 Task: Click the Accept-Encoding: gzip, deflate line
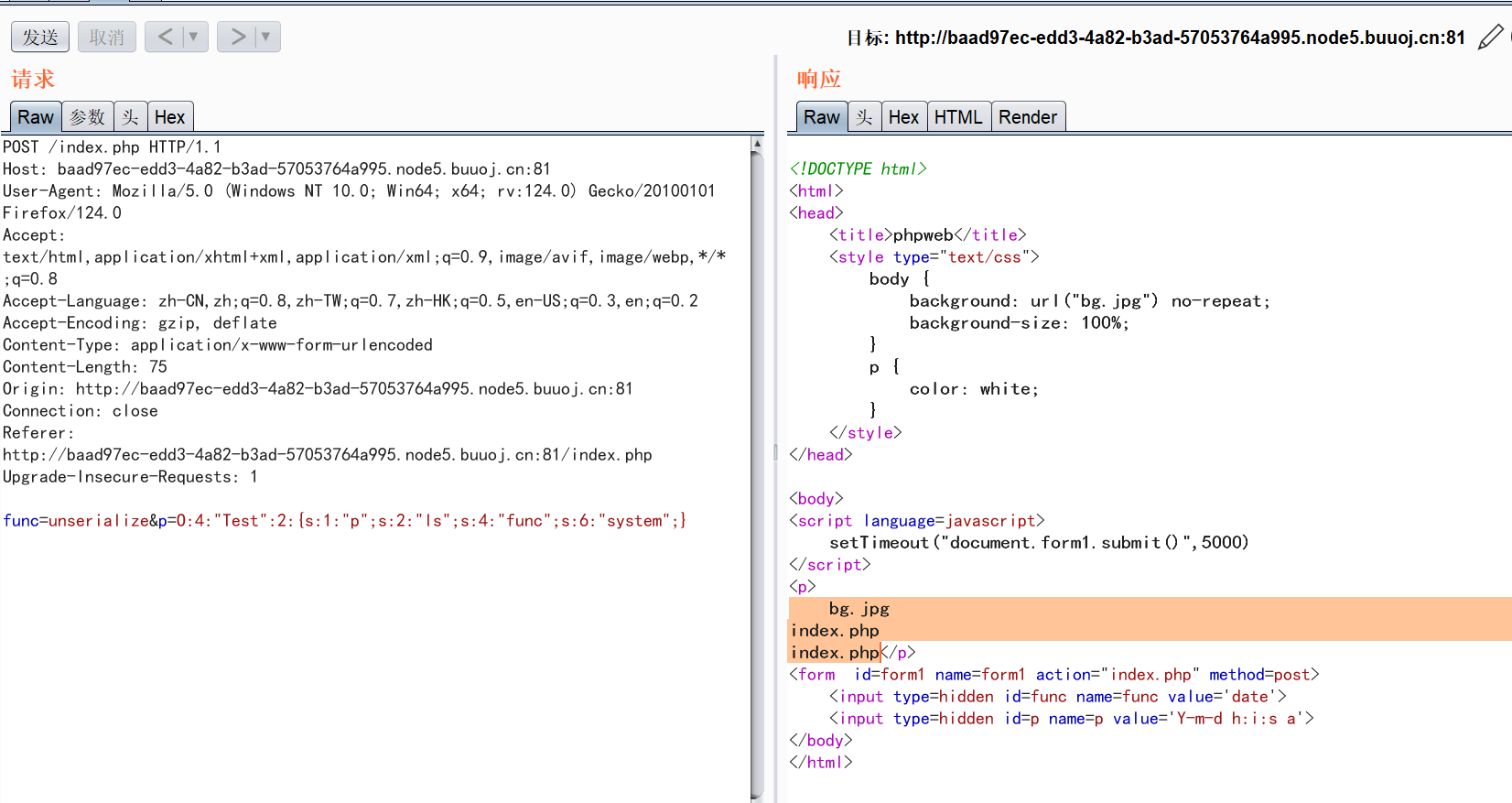tap(139, 322)
